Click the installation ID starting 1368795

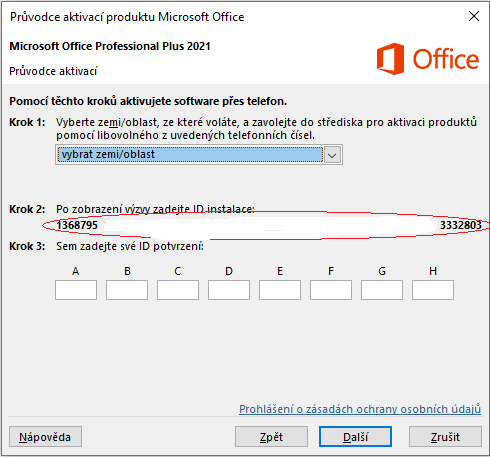[77, 225]
